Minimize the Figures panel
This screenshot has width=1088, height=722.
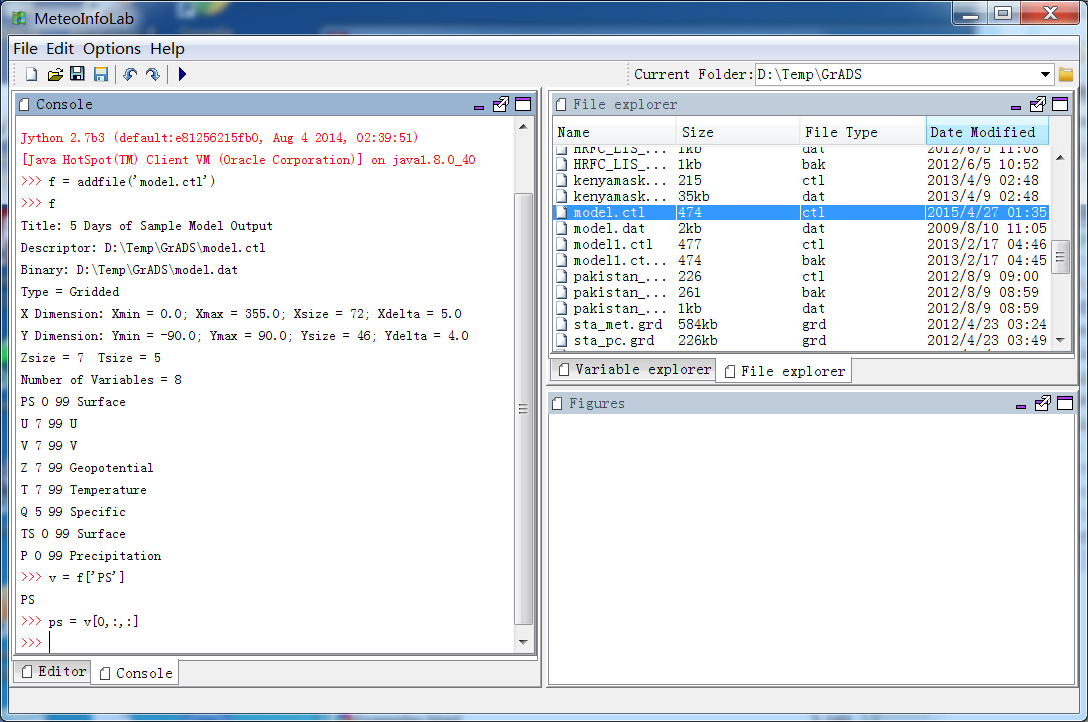point(1021,406)
